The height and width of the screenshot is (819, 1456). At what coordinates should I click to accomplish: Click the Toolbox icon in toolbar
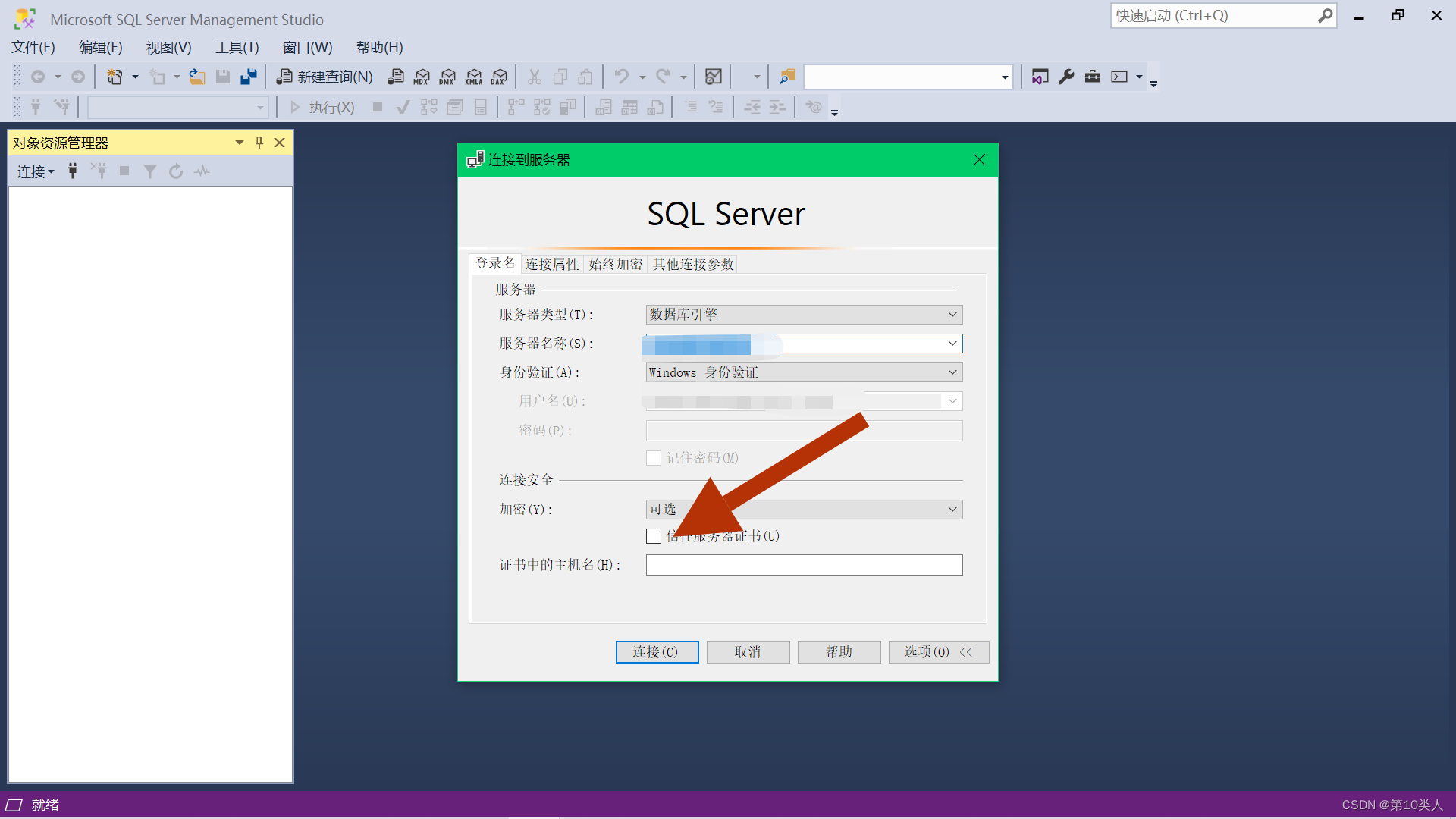point(1092,77)
